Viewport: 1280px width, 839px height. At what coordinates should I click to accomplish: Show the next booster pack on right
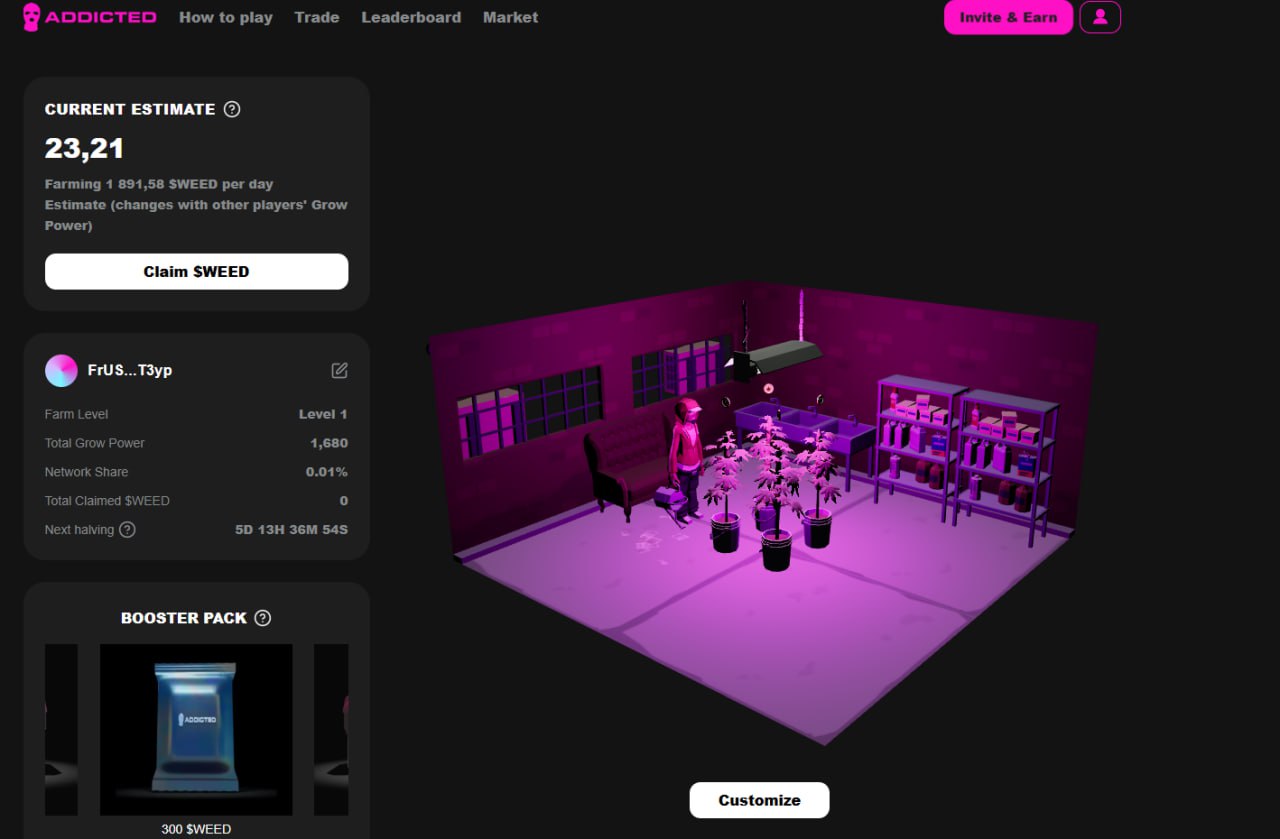pyautogui.click(x=331, y=729)
